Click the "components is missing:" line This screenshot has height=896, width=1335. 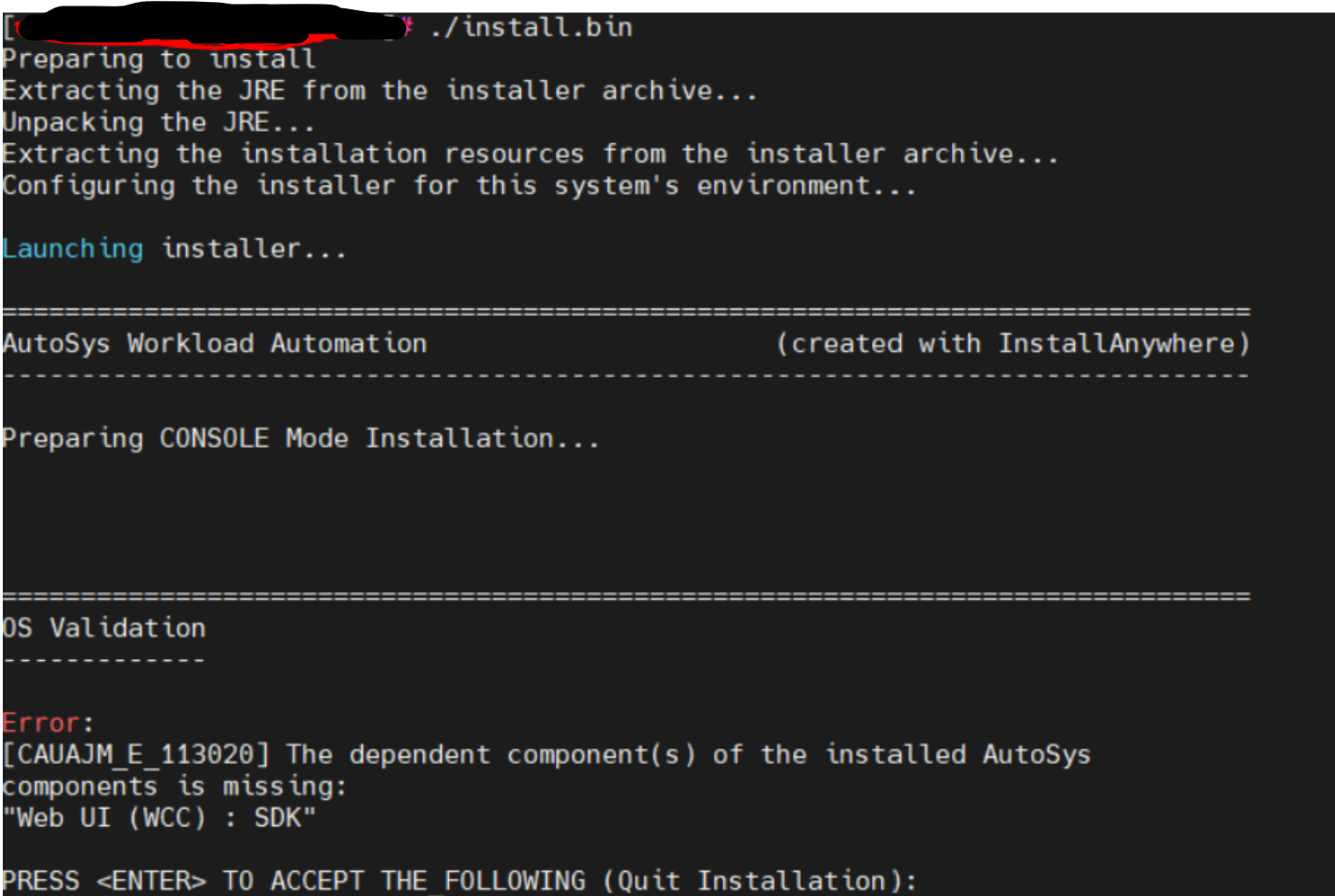(174, 786)
